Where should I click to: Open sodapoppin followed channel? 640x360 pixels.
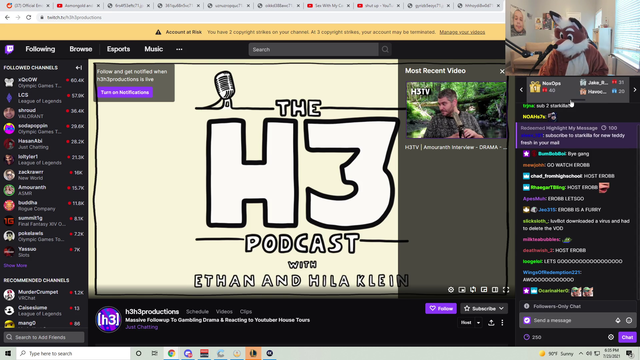tap(44, 129)
